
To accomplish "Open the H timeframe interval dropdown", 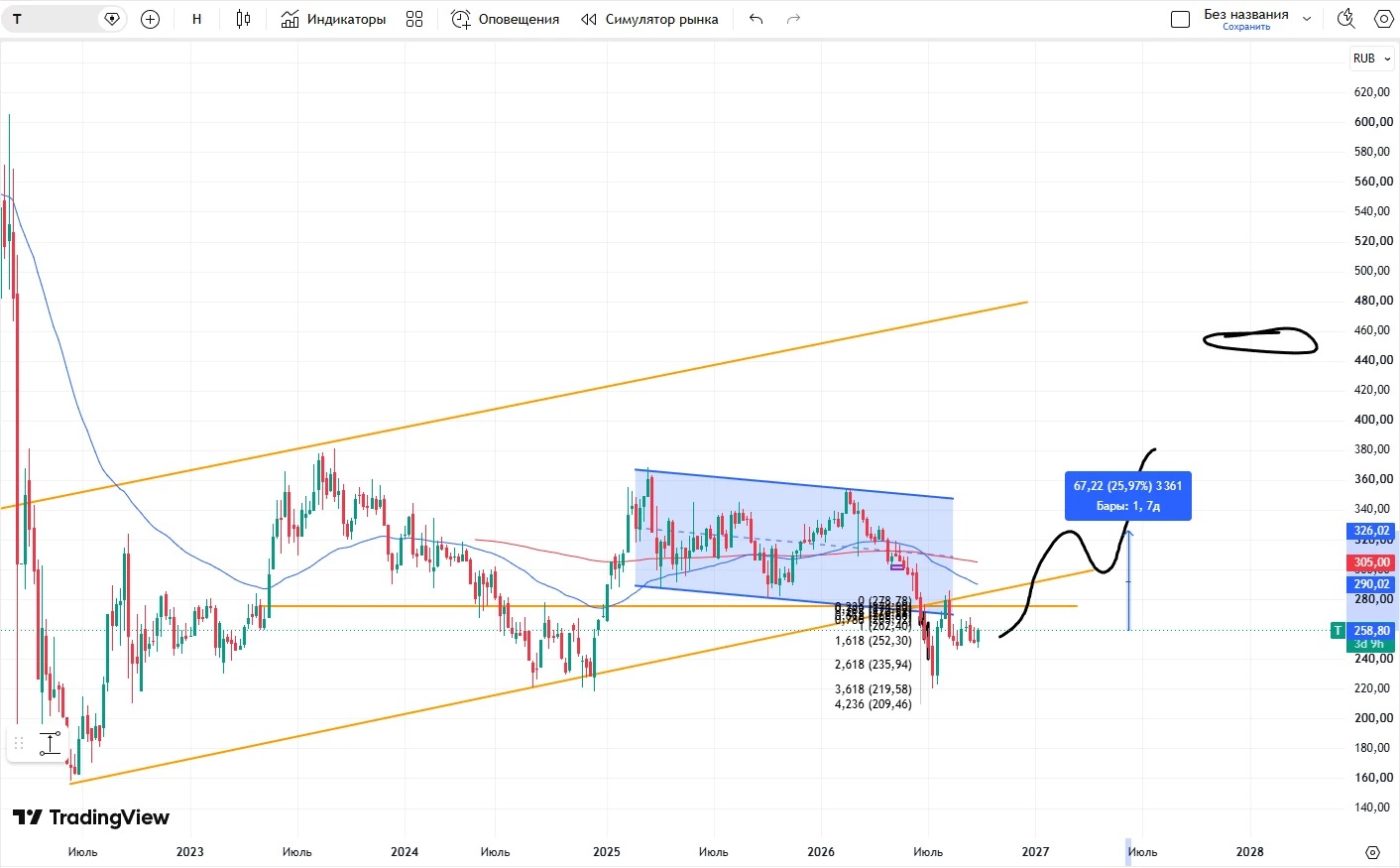I will click(x=196, y=19).
